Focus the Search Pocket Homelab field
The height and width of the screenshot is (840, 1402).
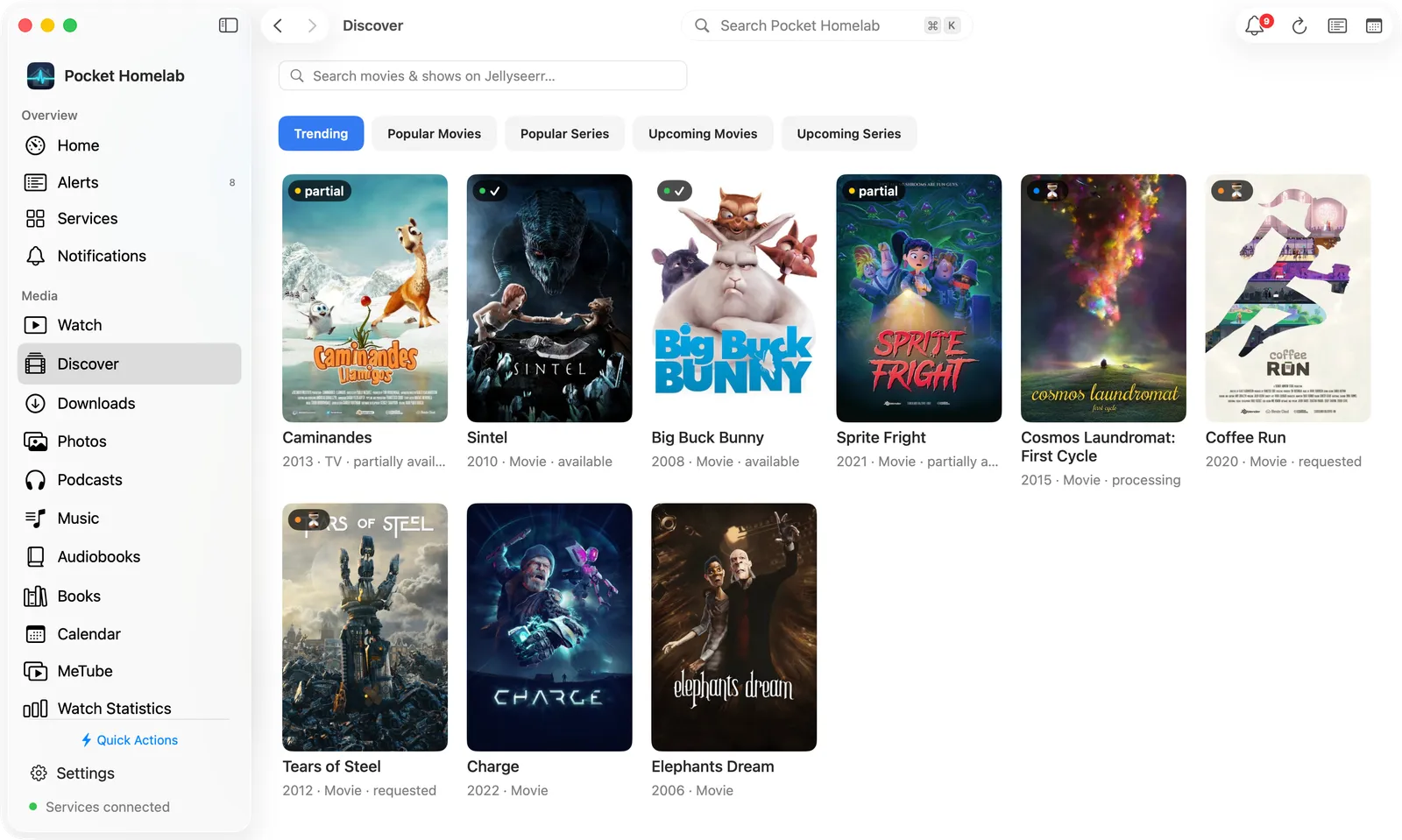click(x=826, y=25)
